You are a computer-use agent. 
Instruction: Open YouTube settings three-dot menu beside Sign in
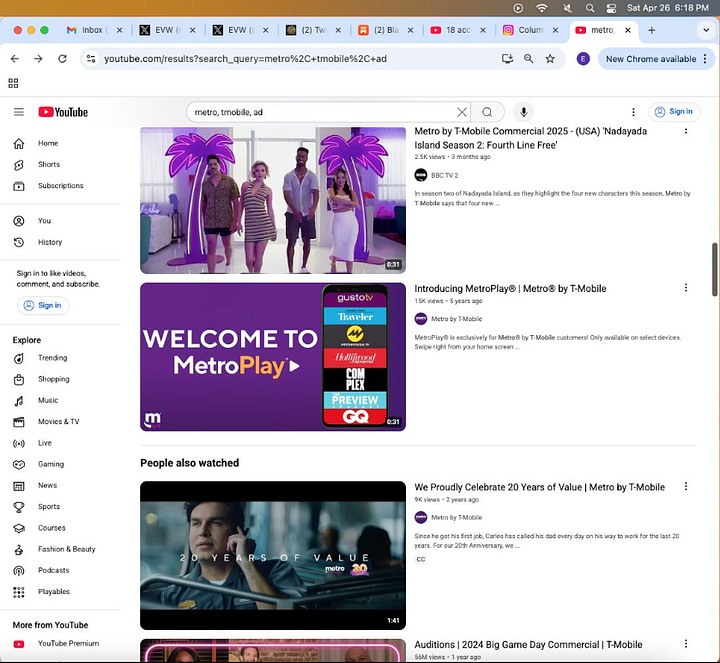pyautogui.click(x=633, y=112)
